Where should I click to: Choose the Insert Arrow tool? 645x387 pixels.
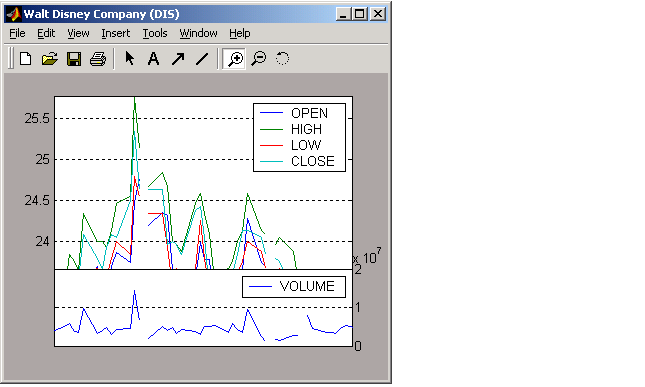click(x=178, y=58)
